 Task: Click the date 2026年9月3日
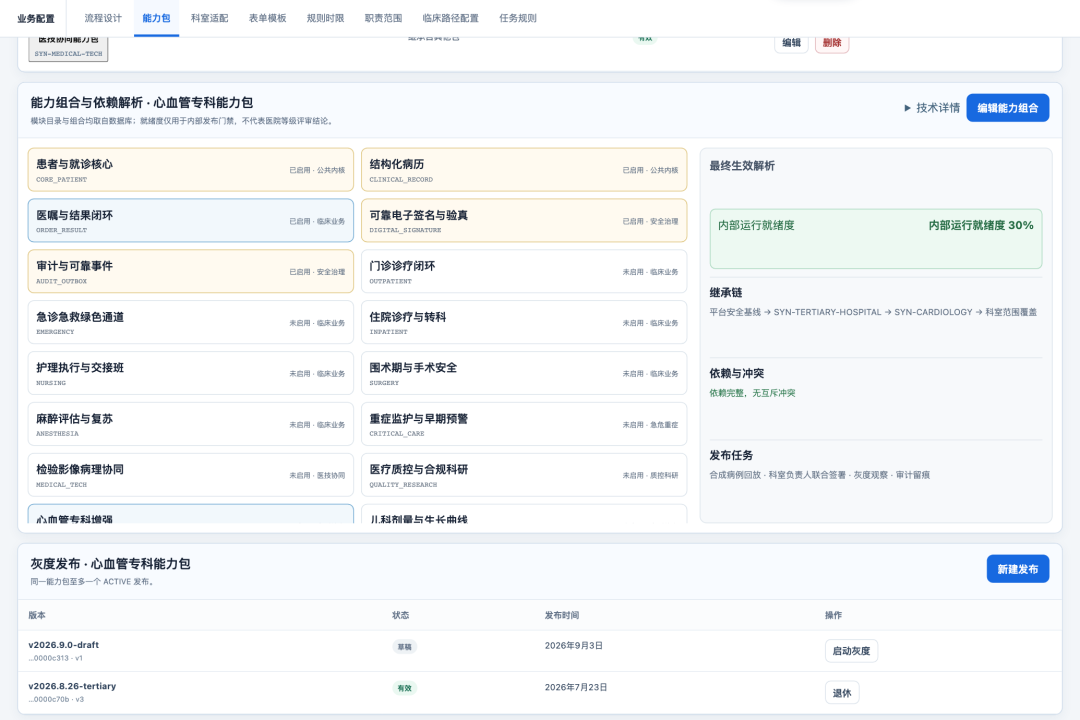coord(574,646)
